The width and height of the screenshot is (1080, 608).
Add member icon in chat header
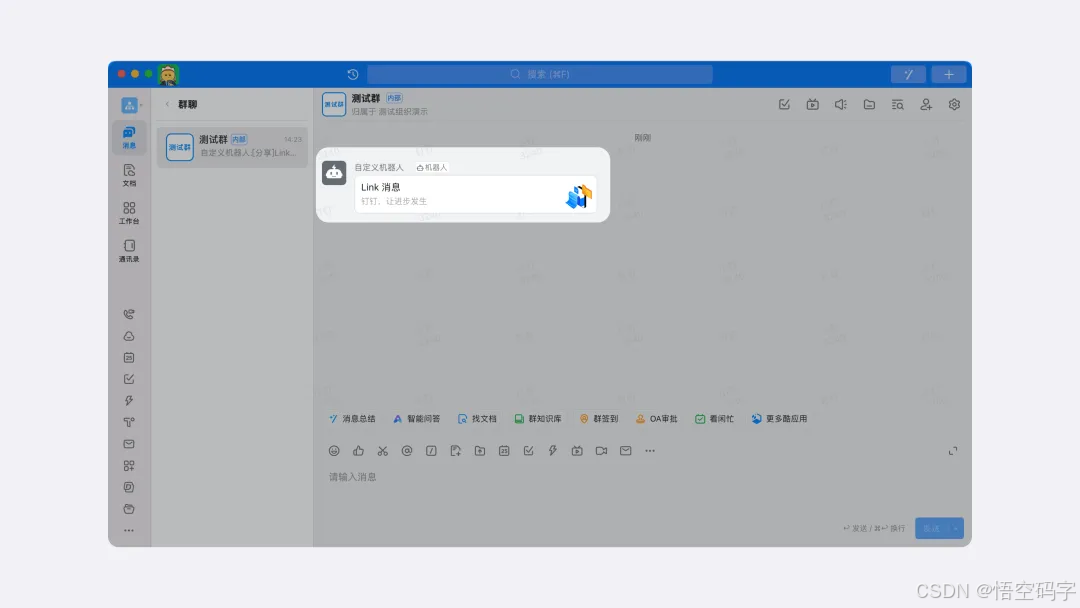pos(926,105)
